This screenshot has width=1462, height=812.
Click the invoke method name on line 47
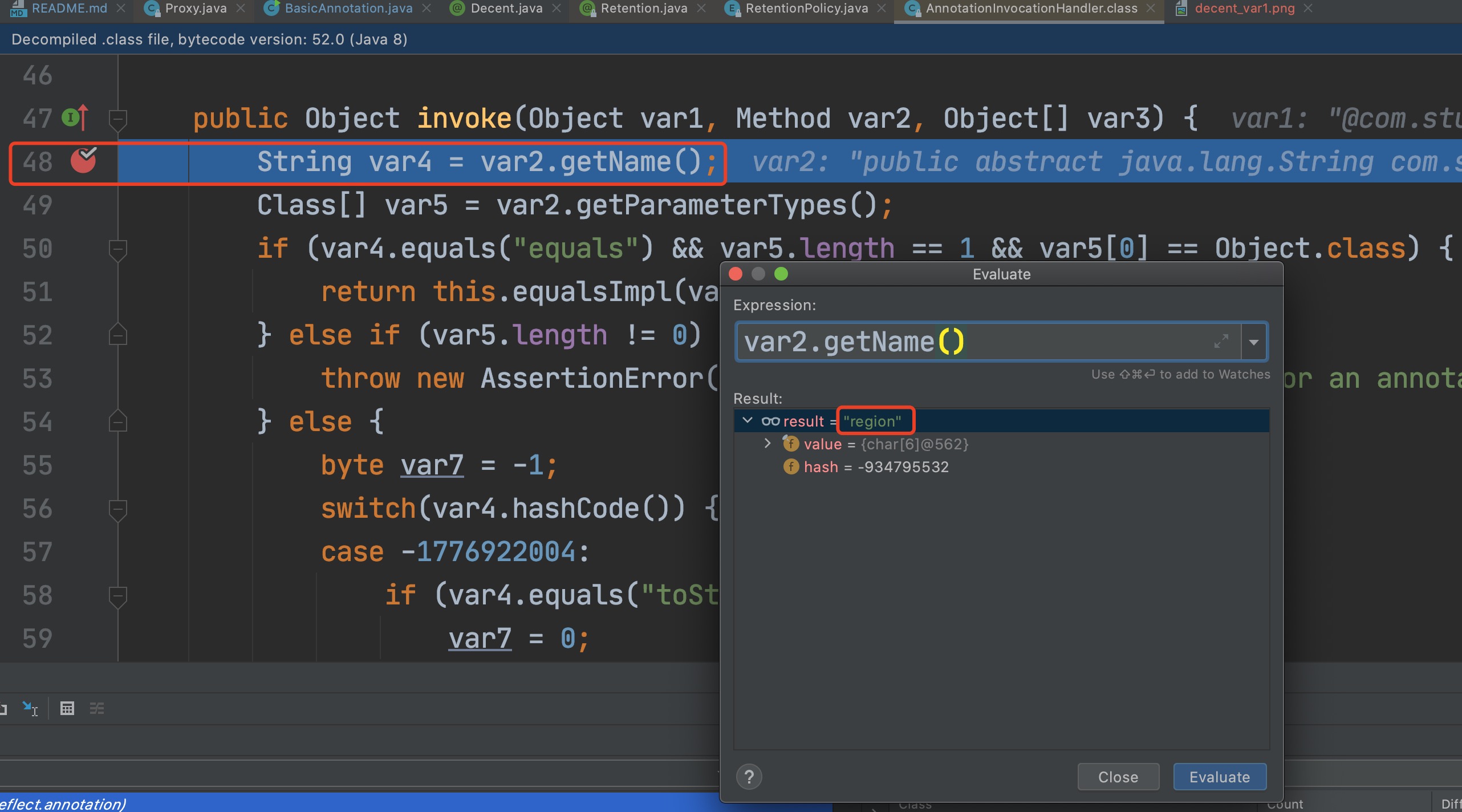point(464,118)
